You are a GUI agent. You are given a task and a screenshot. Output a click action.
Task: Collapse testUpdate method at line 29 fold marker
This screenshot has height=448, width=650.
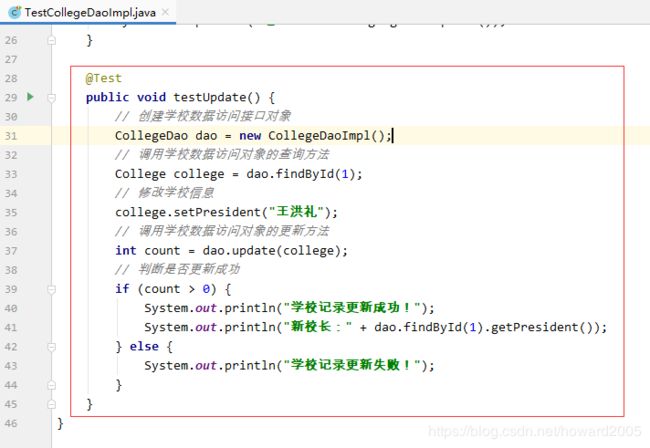pos(52,98)
